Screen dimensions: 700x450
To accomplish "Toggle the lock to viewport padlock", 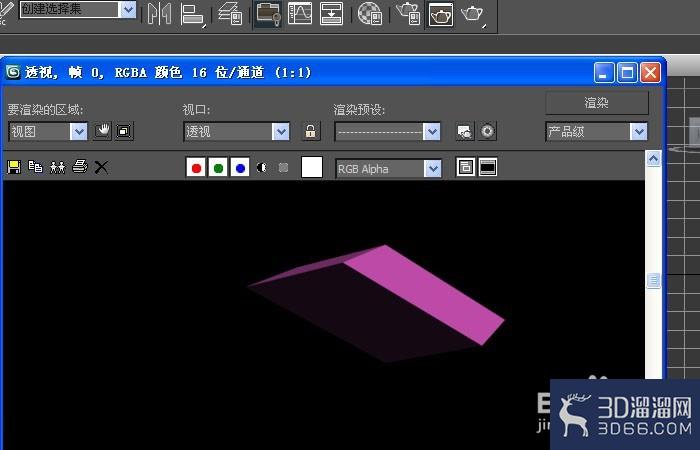I will coord(311,131).
